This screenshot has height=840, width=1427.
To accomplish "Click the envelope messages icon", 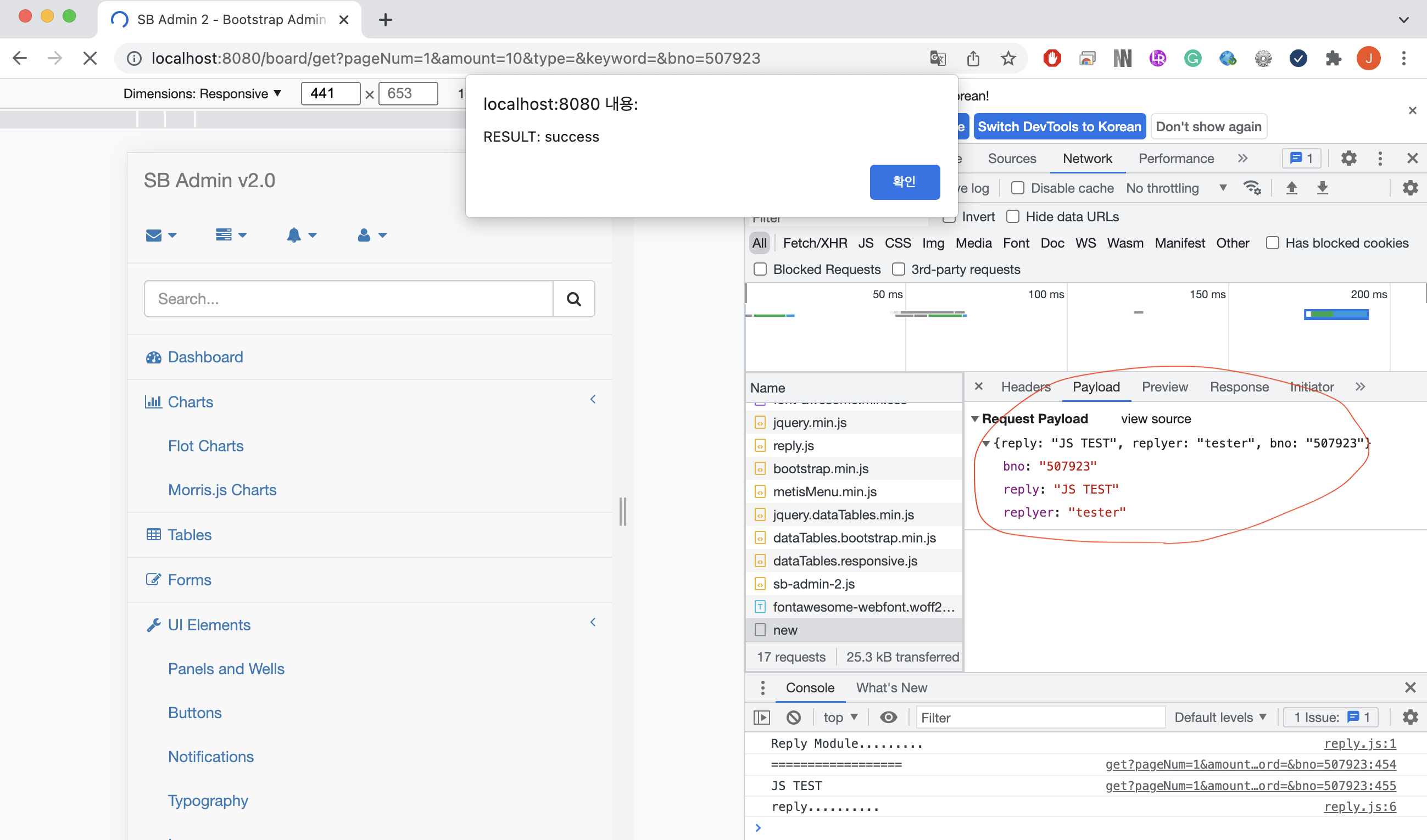I will point(154,235).
